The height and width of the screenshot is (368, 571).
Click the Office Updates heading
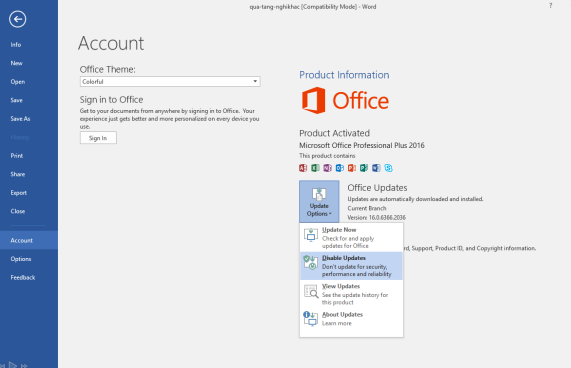tap(377, 188)
